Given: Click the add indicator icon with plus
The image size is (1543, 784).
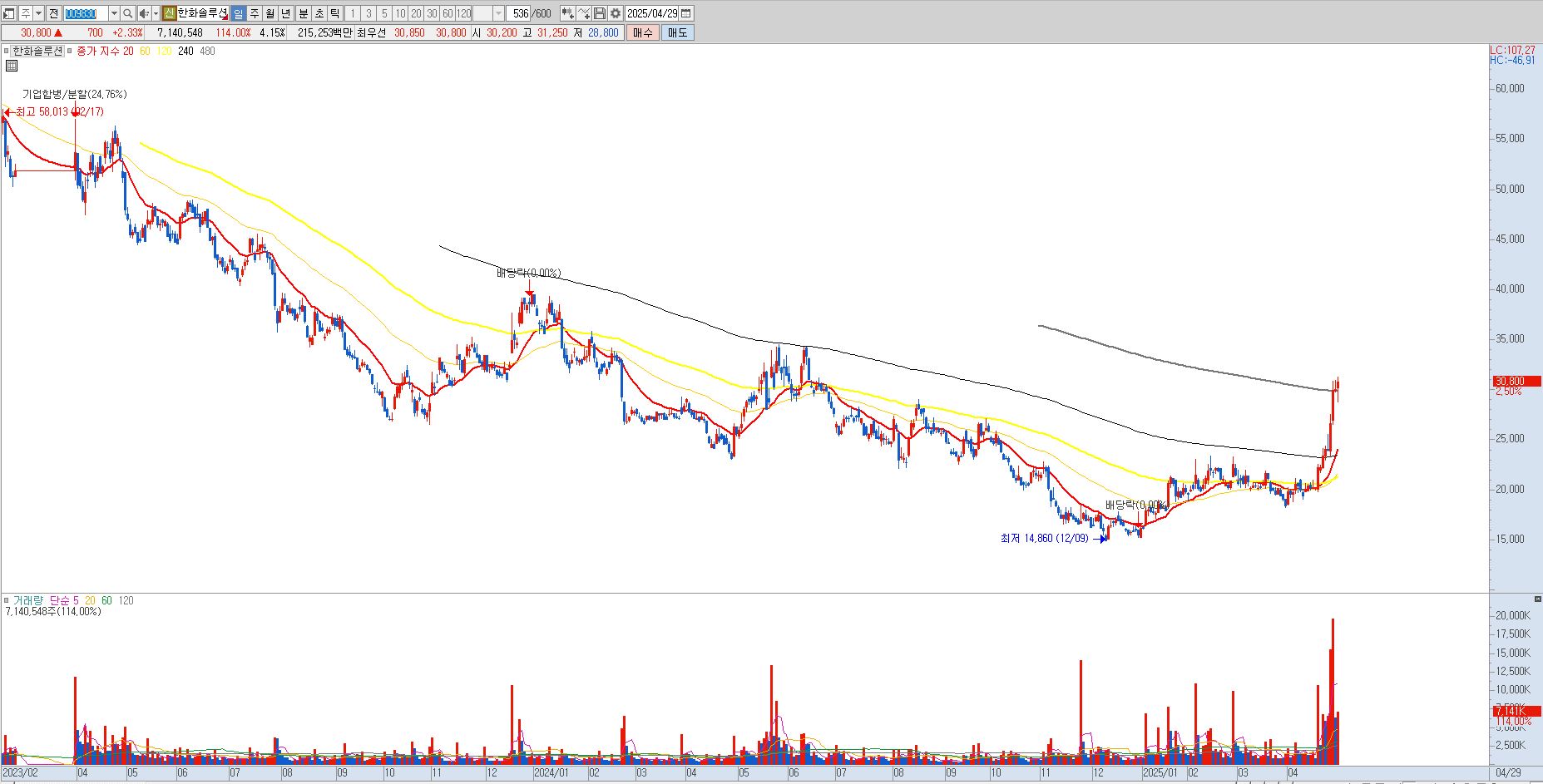Looking at the screenshot, I should pos(567,13).
